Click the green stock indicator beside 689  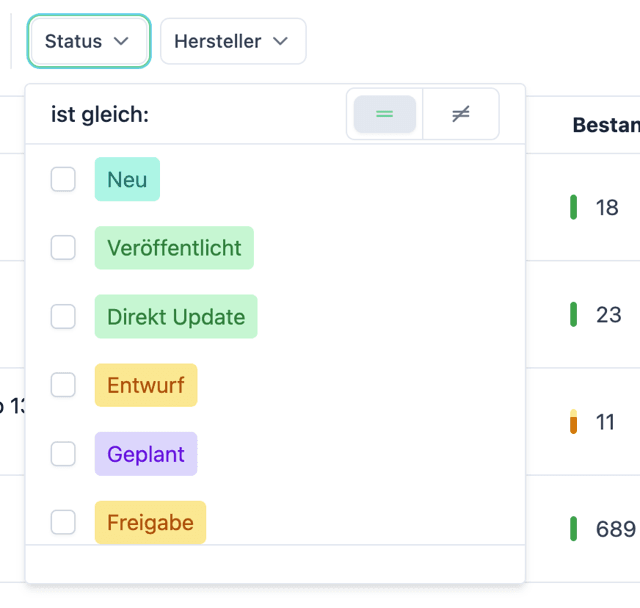(573, 529)
